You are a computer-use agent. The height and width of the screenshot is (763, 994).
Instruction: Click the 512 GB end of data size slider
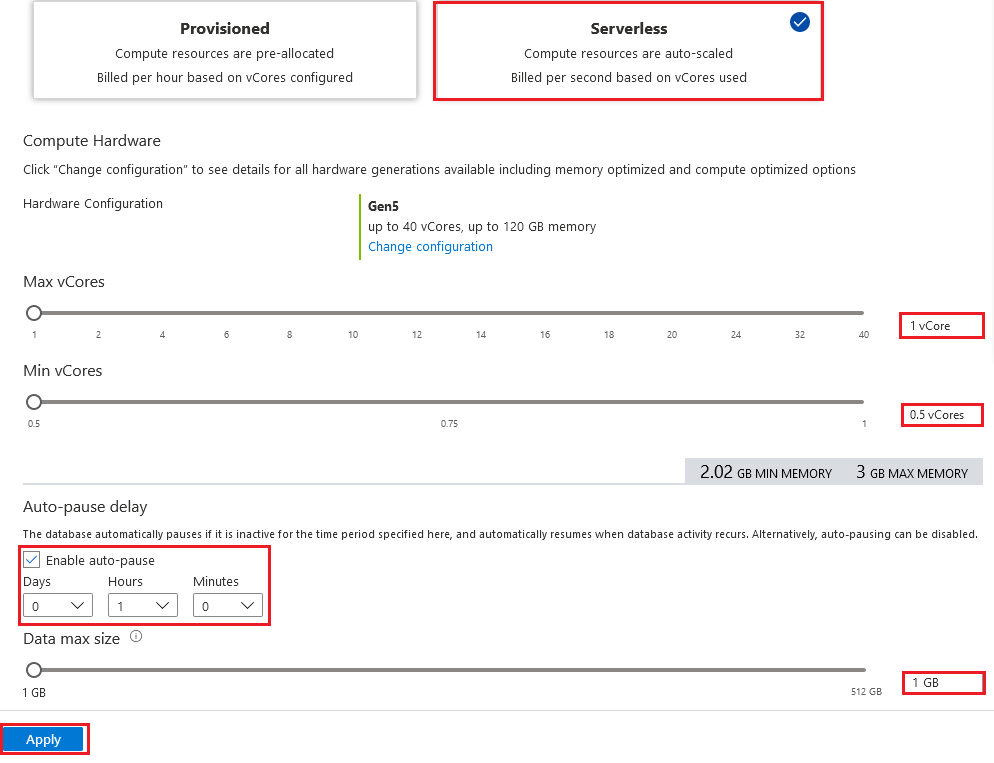coord(863,670)
